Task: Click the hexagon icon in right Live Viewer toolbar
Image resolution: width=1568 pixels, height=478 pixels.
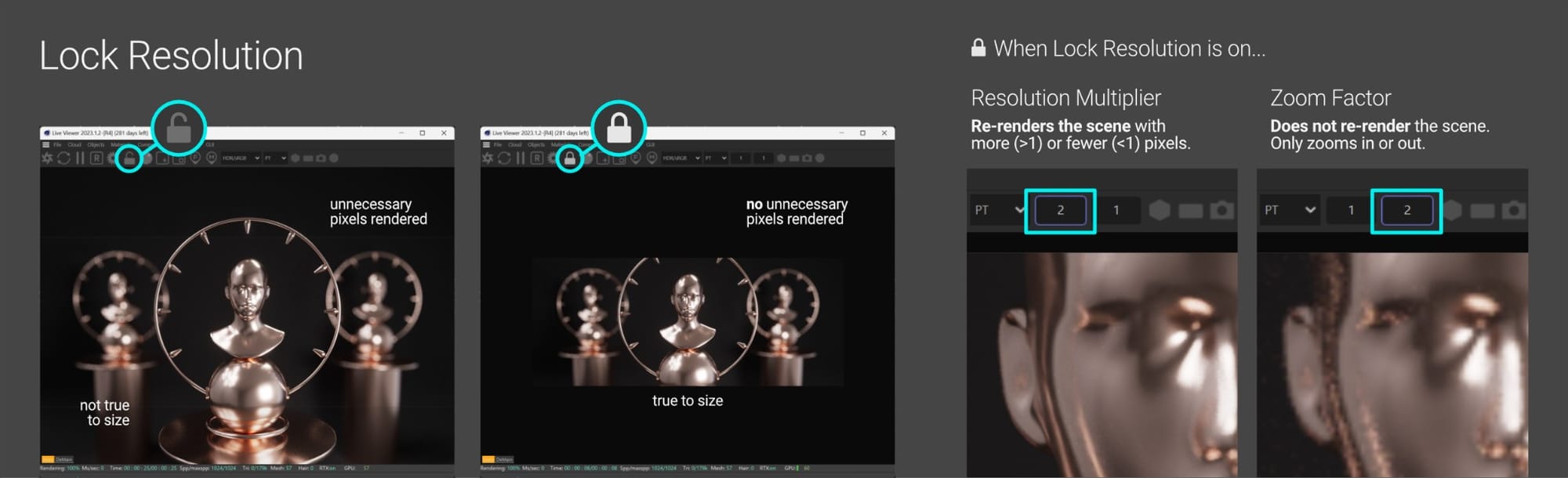Action: coord(781,158)
